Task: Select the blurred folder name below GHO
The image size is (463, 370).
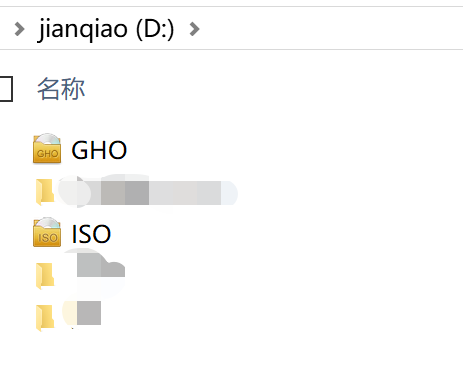Action: coord(148,192)
